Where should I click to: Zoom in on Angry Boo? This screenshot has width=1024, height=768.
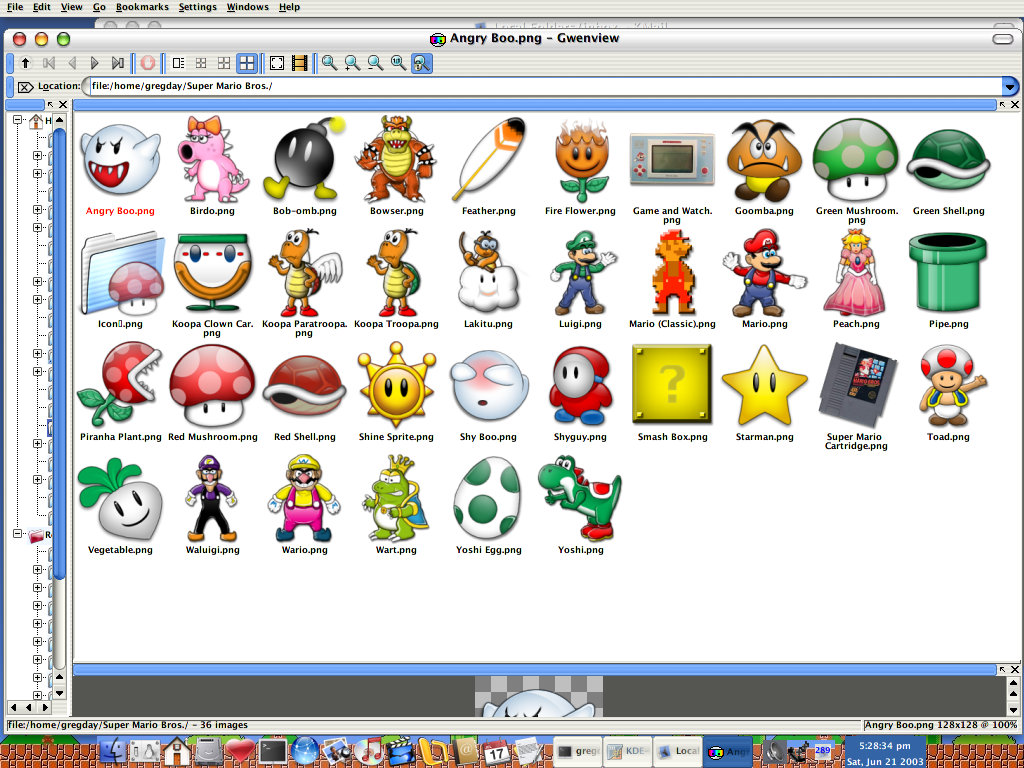click(350, 63)
